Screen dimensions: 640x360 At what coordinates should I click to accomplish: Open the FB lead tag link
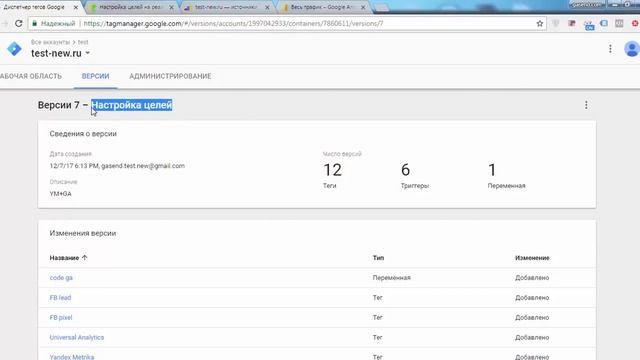pos(60,298)
